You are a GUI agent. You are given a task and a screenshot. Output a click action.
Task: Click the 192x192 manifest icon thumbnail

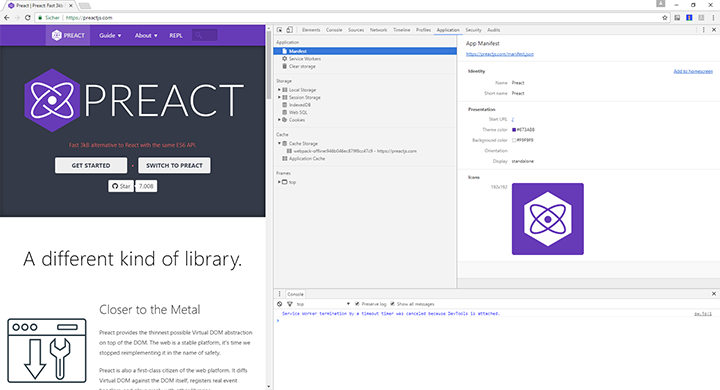[x=548, y=219]
